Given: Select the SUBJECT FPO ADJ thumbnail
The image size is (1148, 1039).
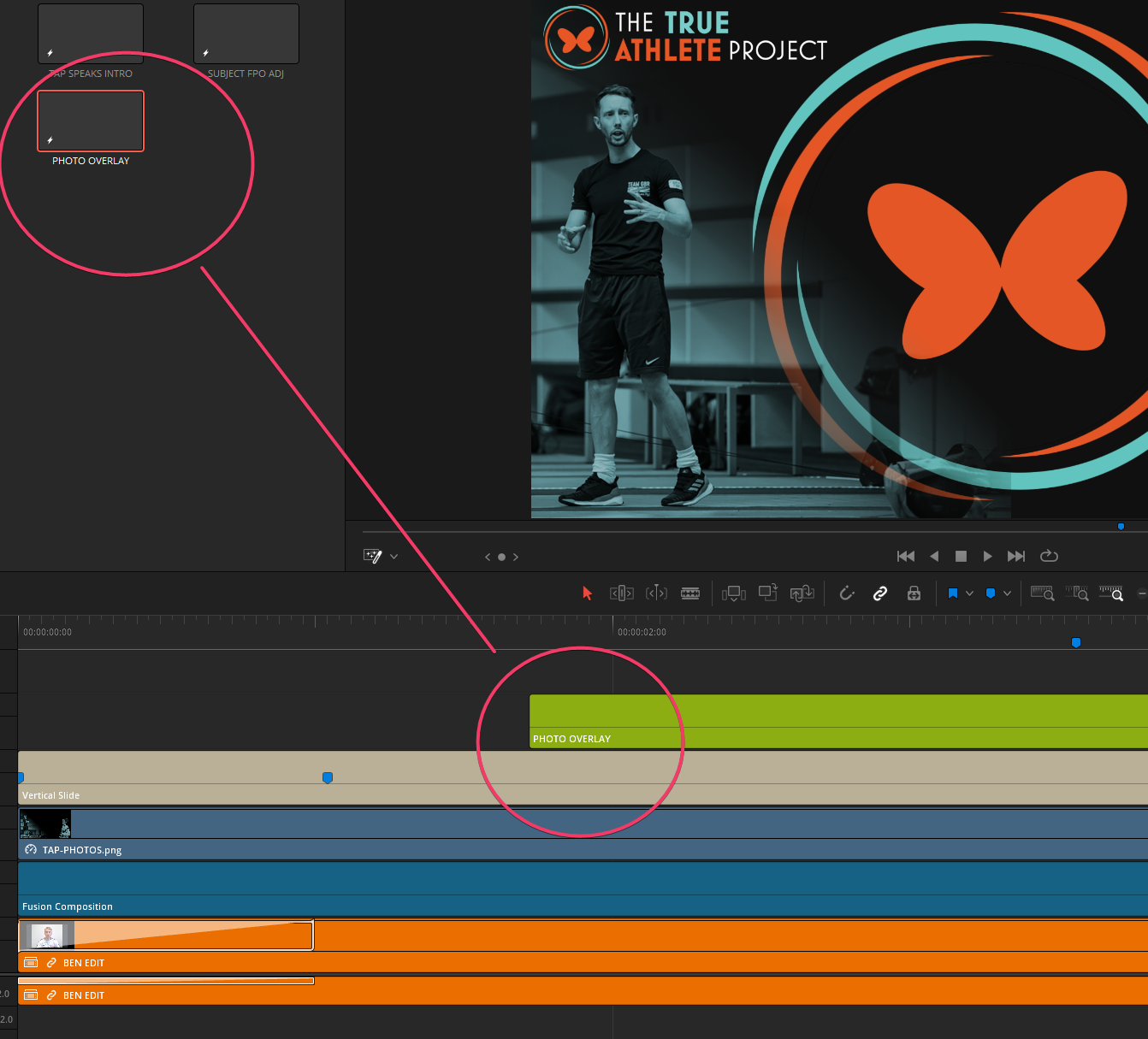Looking at the screenshot, I should click(x=246, y=33).
